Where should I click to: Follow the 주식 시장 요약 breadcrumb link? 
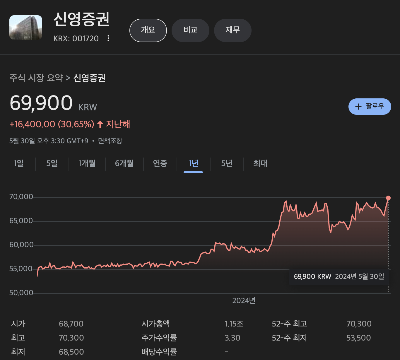[36, 78]
